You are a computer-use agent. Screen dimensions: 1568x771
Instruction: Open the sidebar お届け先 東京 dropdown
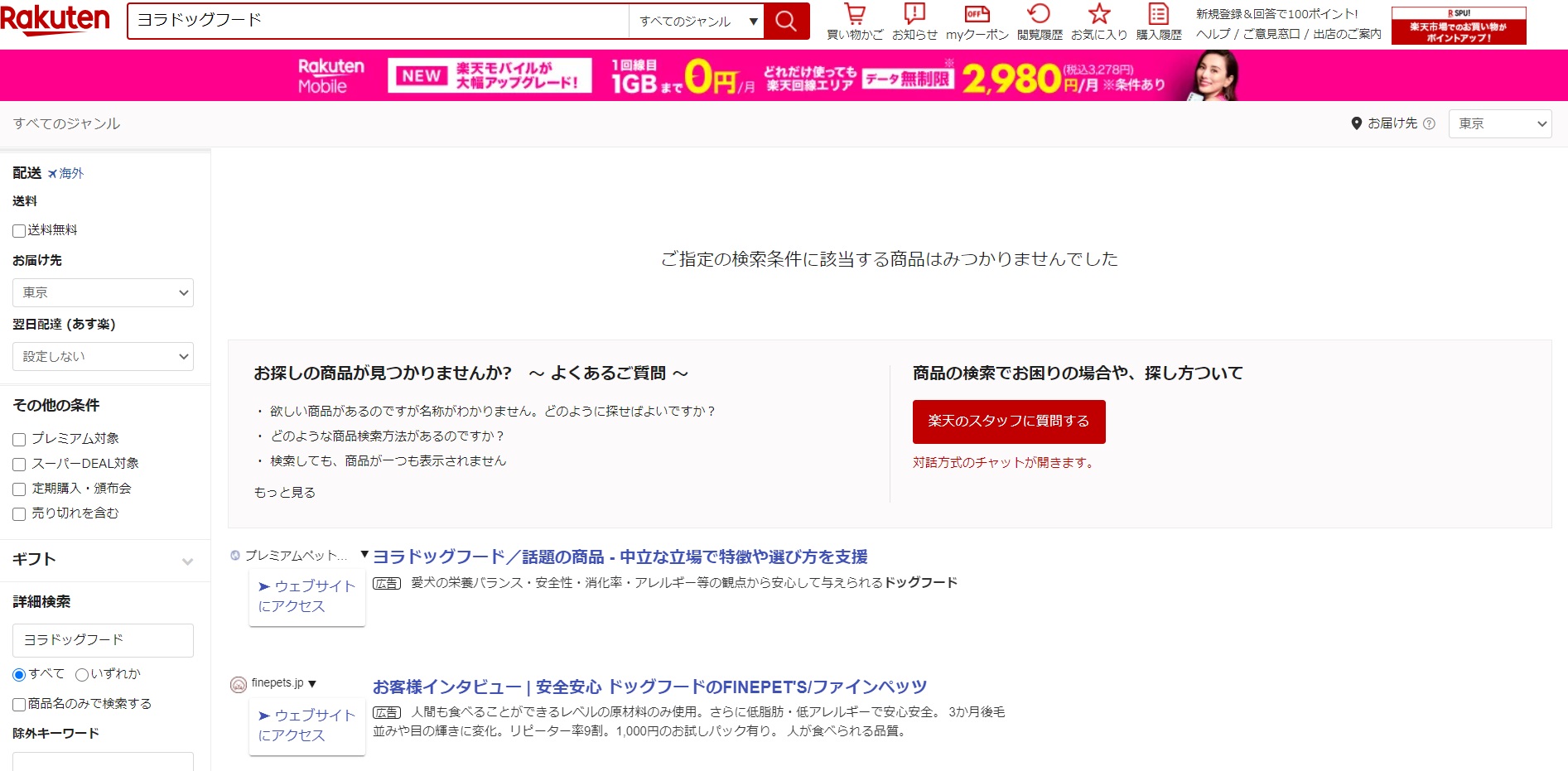[x=103, y=292]
